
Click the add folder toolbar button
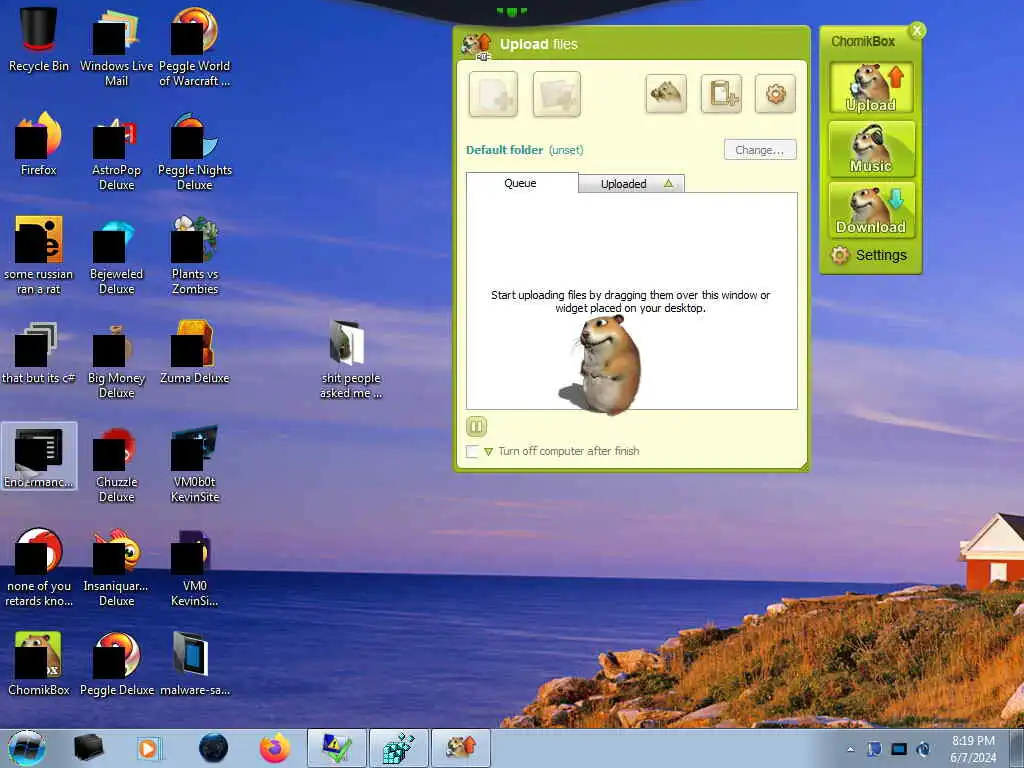coord(556,95)
